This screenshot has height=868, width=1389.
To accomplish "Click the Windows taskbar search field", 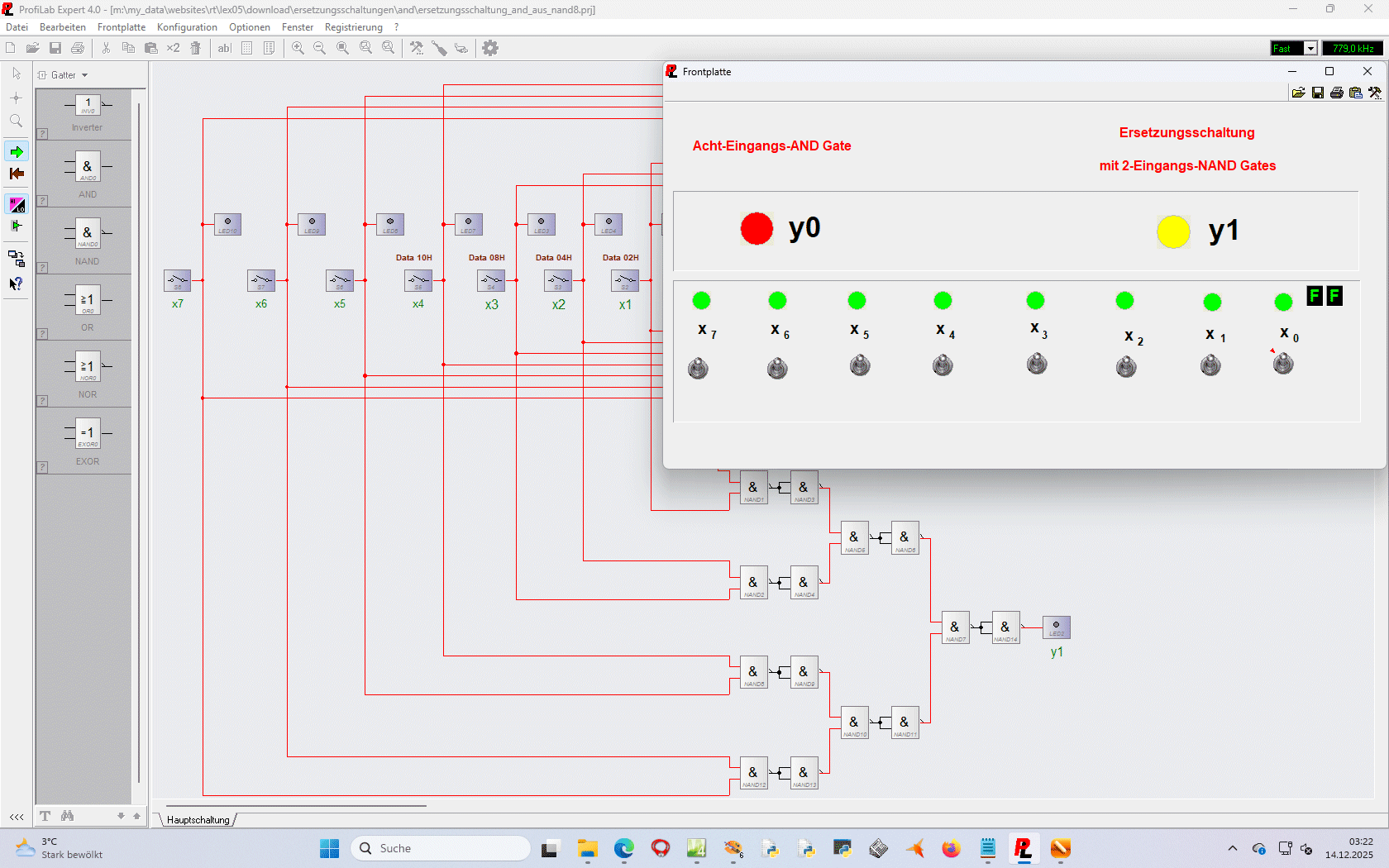I will [442, 848].
